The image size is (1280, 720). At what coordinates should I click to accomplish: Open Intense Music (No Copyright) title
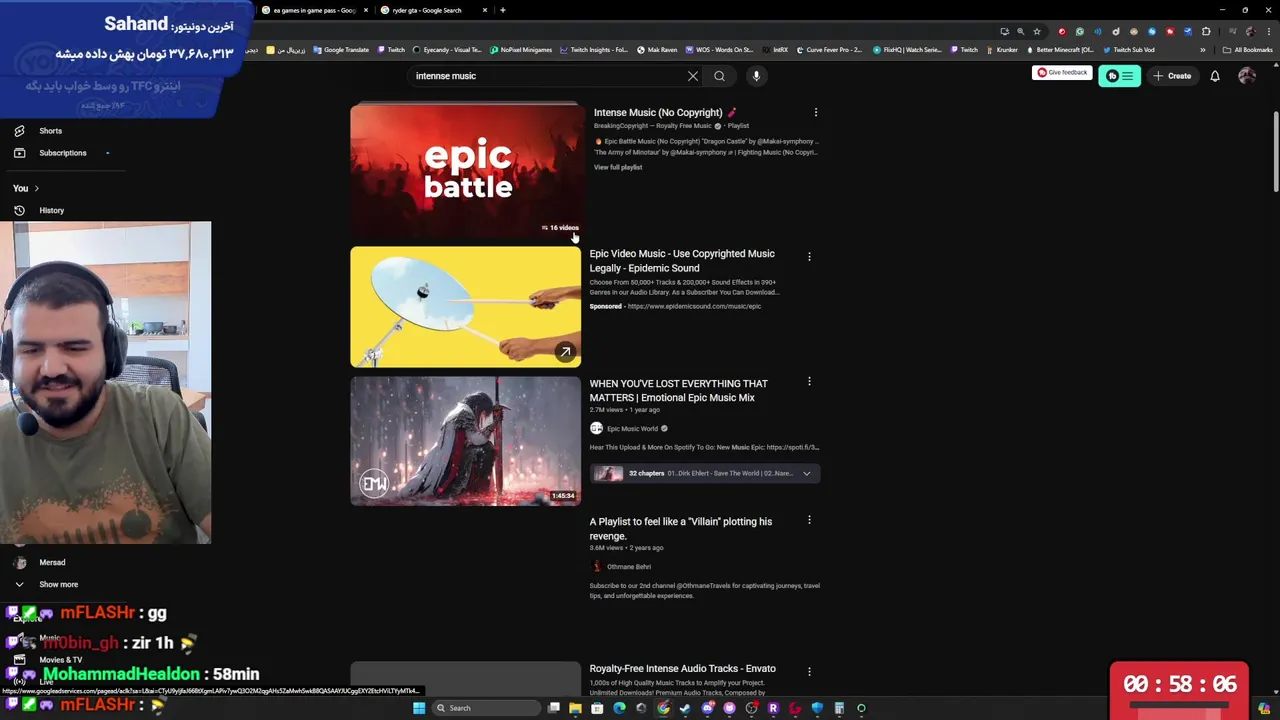[658, 113]
